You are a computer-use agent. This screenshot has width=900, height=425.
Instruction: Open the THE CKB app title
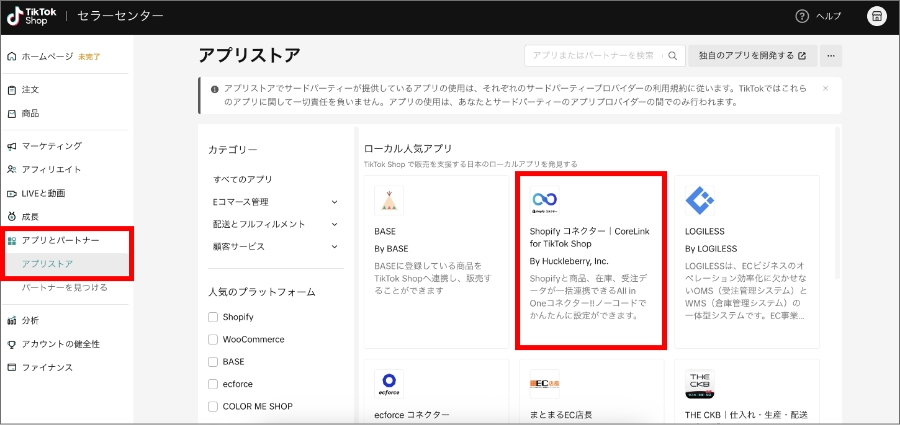pyautogui.click(x=747, y=415)
